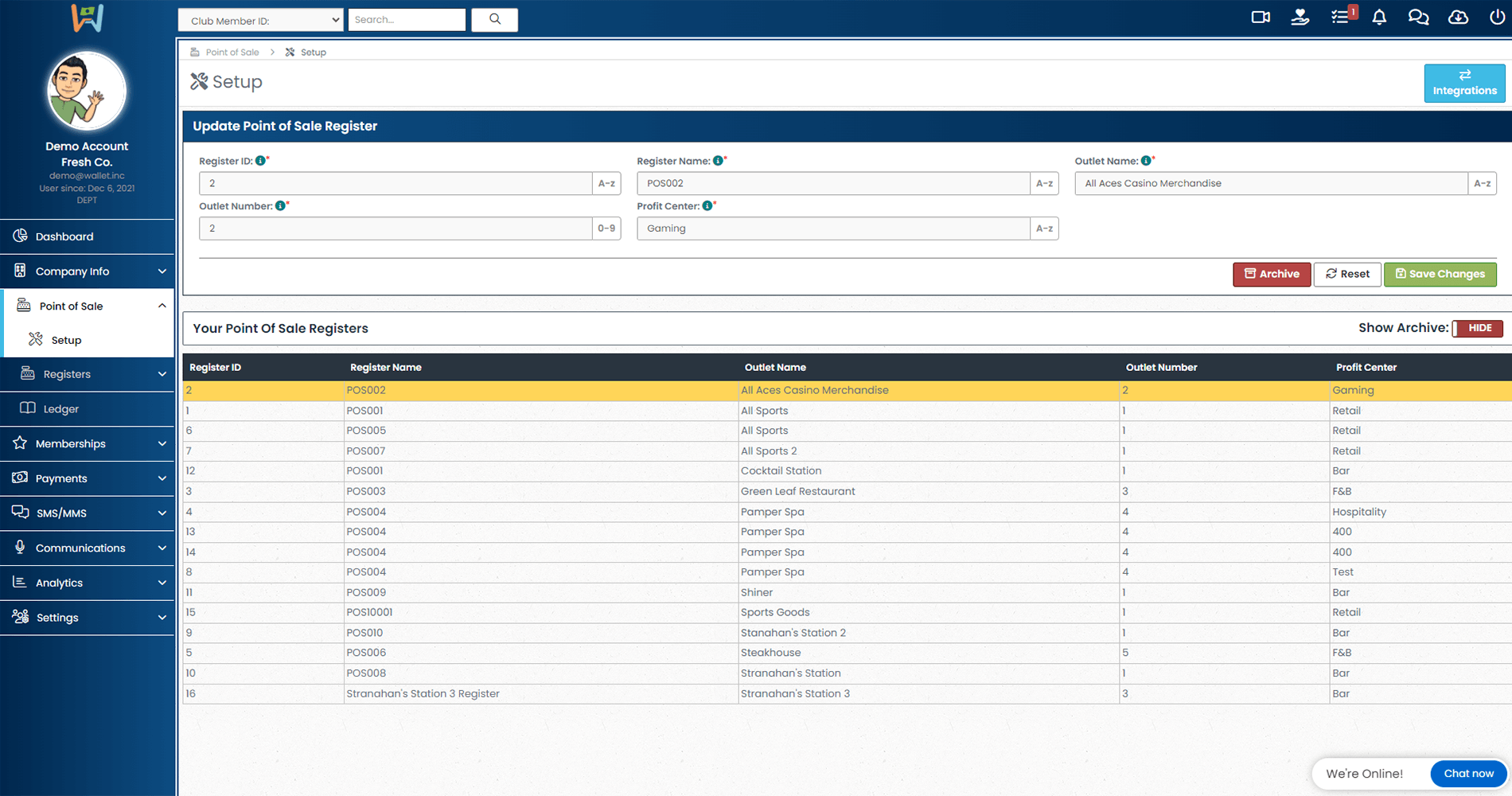The image size is (1512, 796).
Task: Open the Club Member ID dropdown
Action: pyautogui.click(x=260, y=20)
